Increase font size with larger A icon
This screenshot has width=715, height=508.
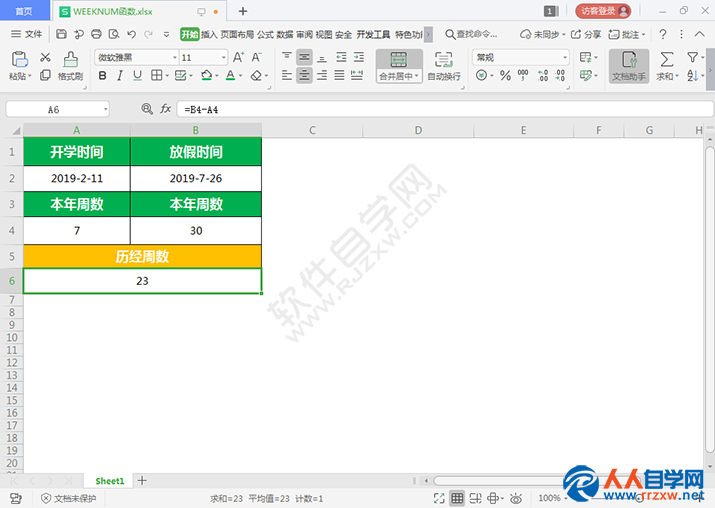point(238,57)
